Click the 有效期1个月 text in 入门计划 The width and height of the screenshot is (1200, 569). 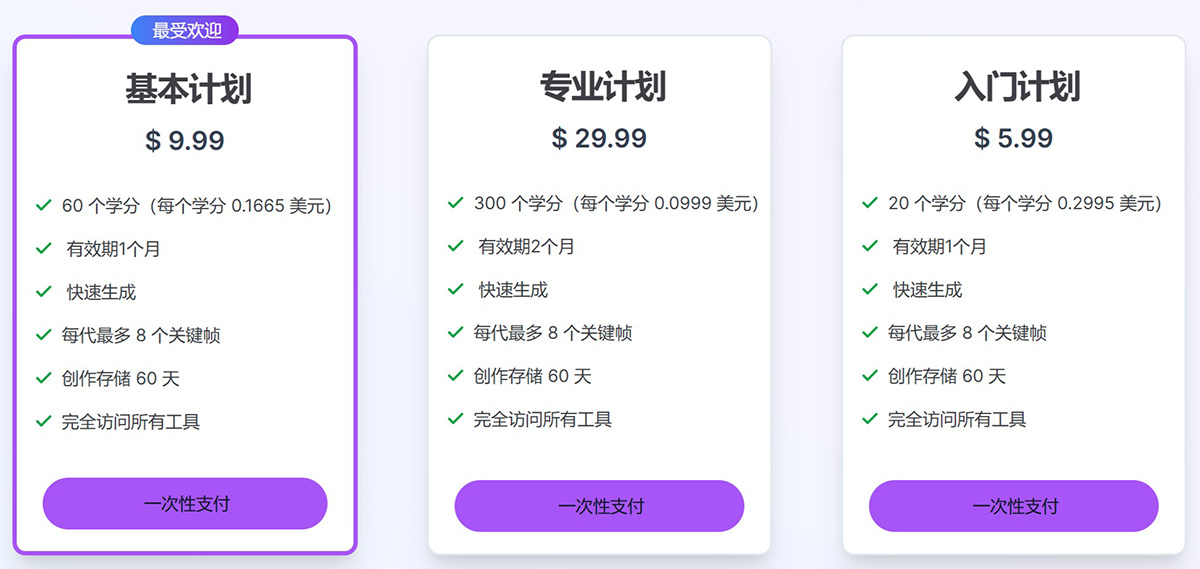pos(939,246)
